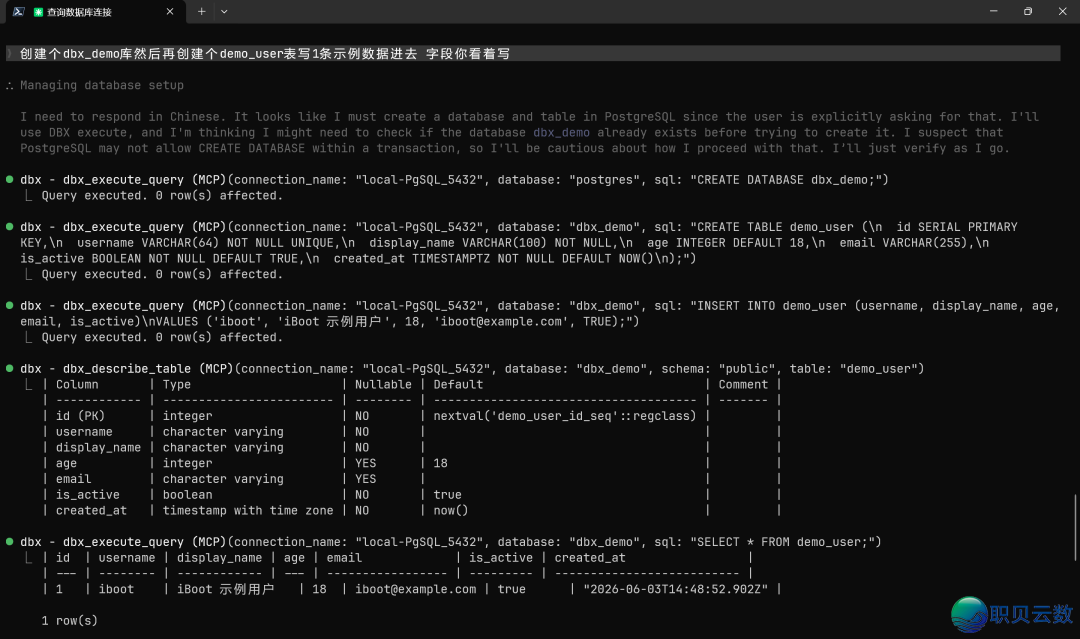Click the highlighted dbx_demo name in reasoning text
Screen dimensions: 1080x639
(x=561, y=133)
